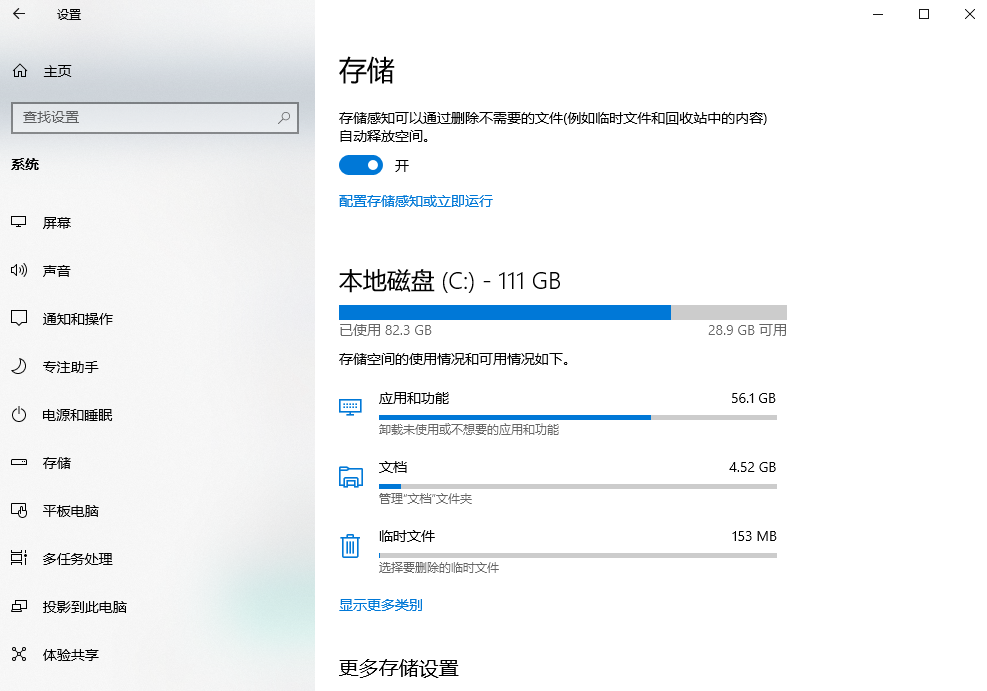The width and height of the screenshot is (987, 691).
Task: Open 配置存储感知或立即运行 link
Action: 415,201
